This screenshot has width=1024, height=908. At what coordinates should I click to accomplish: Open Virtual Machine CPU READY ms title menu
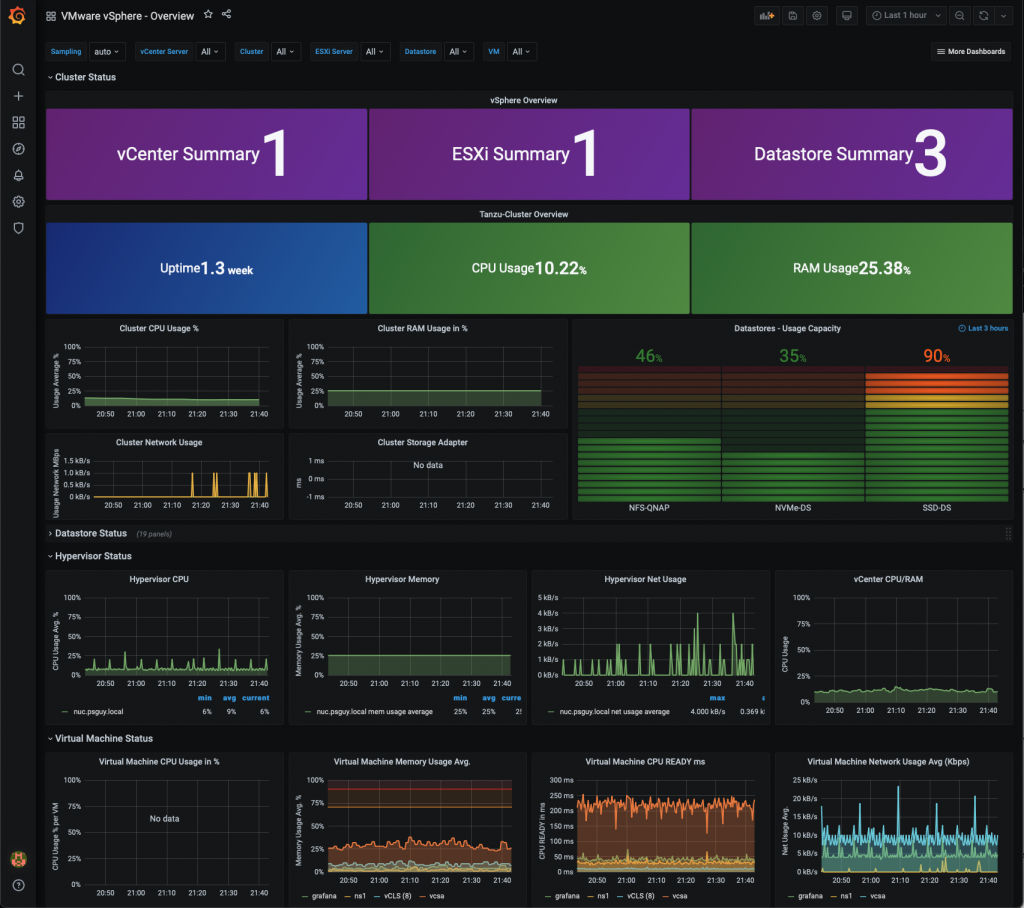(x=645, y=762)
